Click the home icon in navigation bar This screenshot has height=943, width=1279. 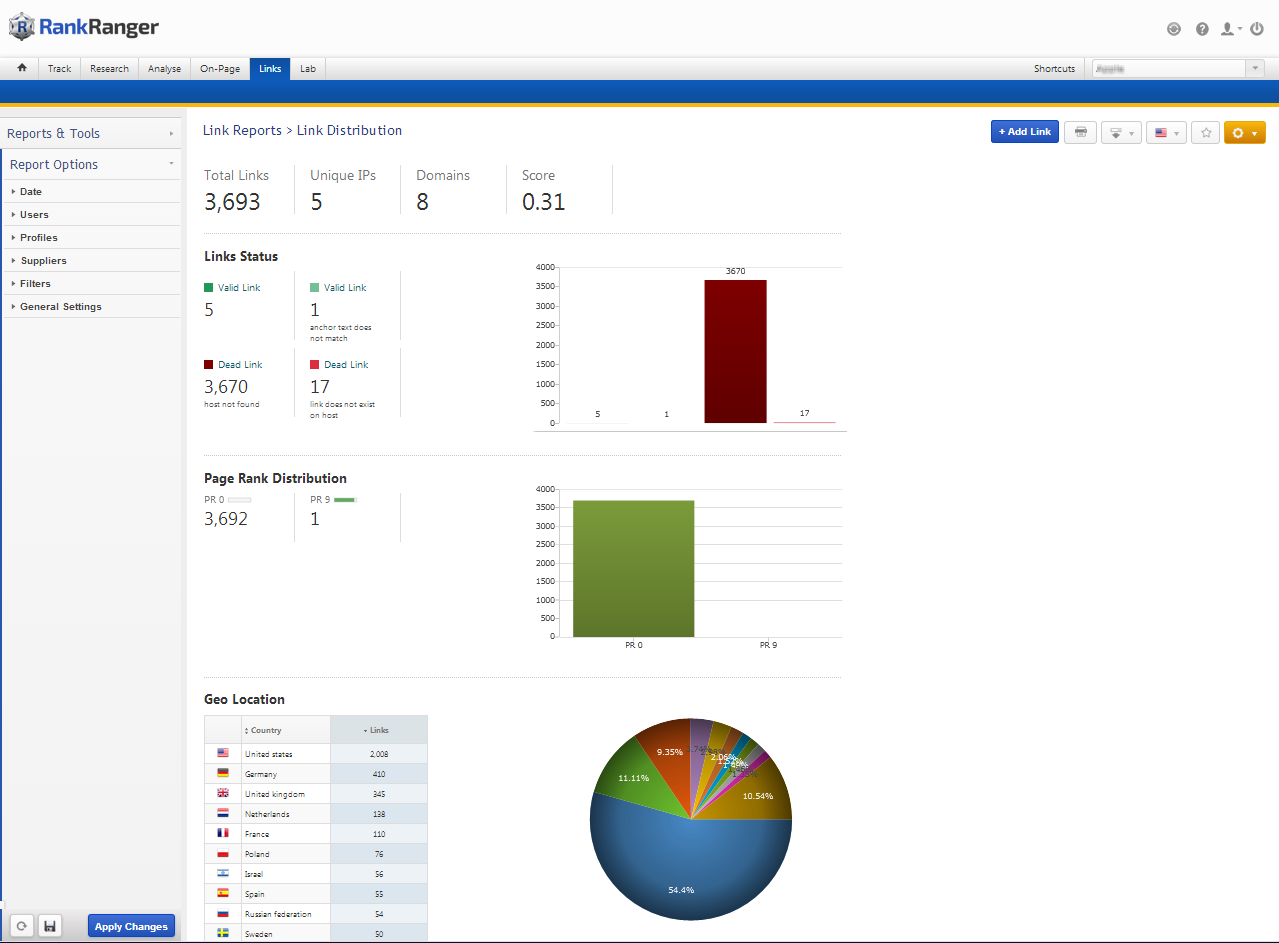(x=21, y=68)
